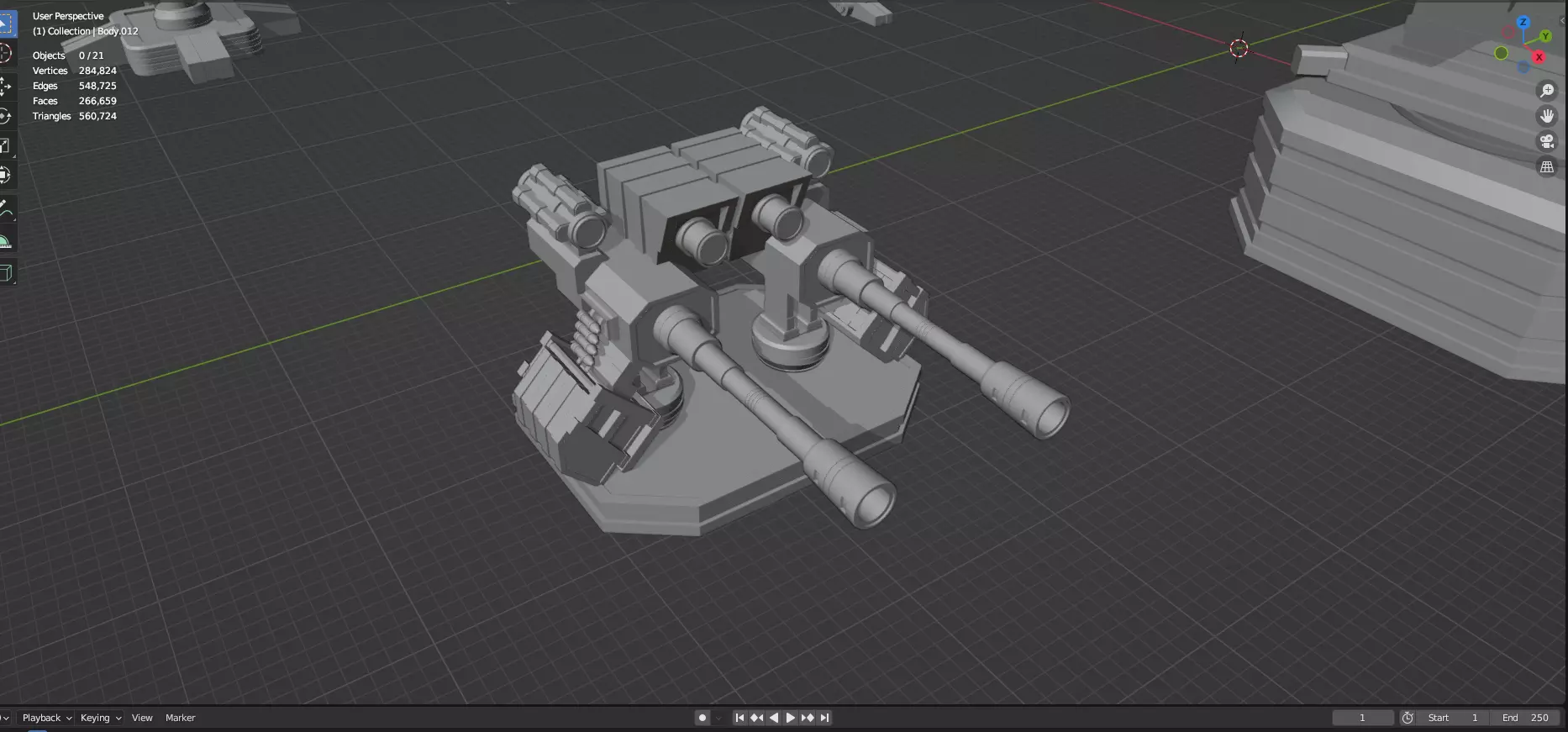The width and height of the screenshot is (1568, 732).
Task: Click the Vertices 284,824 statistic
Action: click(74, 71)
